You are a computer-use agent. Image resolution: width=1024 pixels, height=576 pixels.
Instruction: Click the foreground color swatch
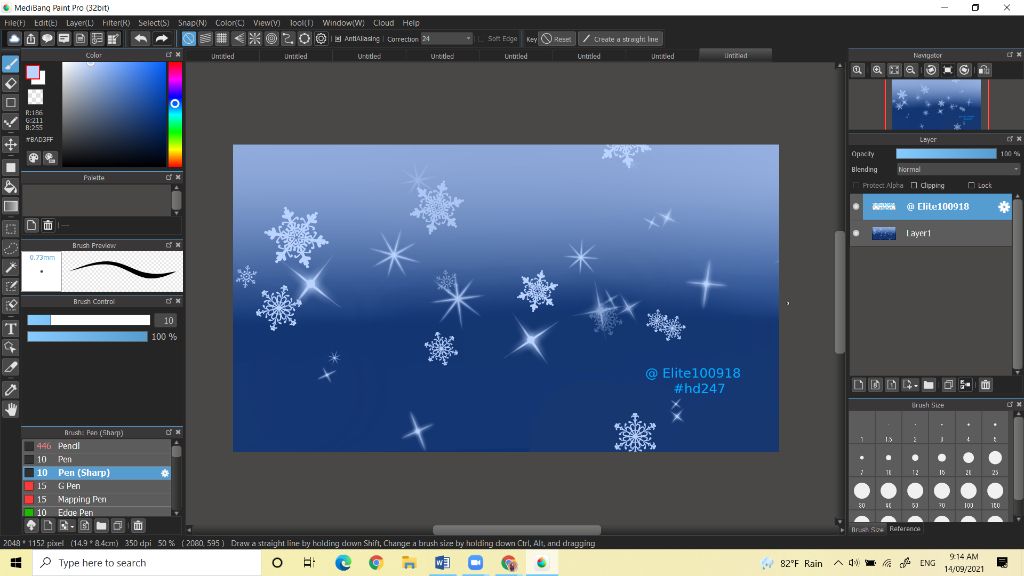[33, 72]
